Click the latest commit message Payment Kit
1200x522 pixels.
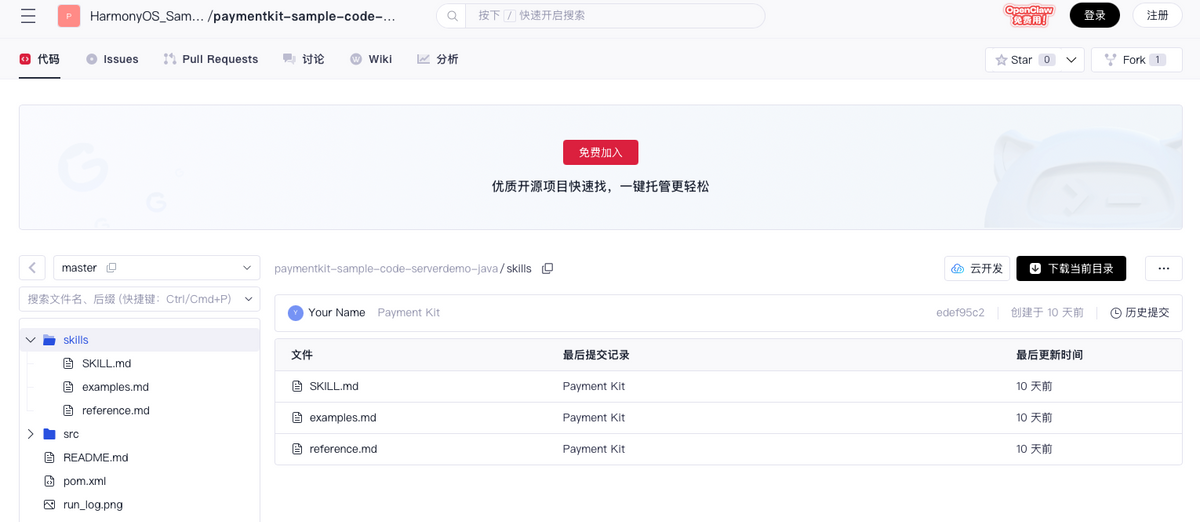409,313
